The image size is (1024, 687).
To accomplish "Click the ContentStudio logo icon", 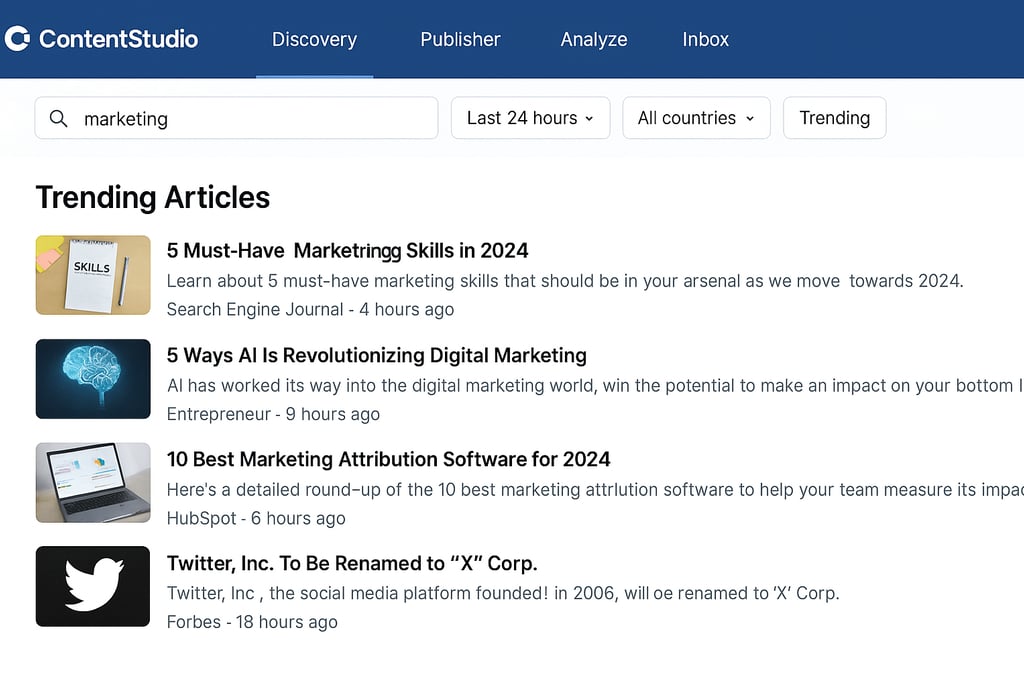I will pyautogui.click(x=18, y=39).
